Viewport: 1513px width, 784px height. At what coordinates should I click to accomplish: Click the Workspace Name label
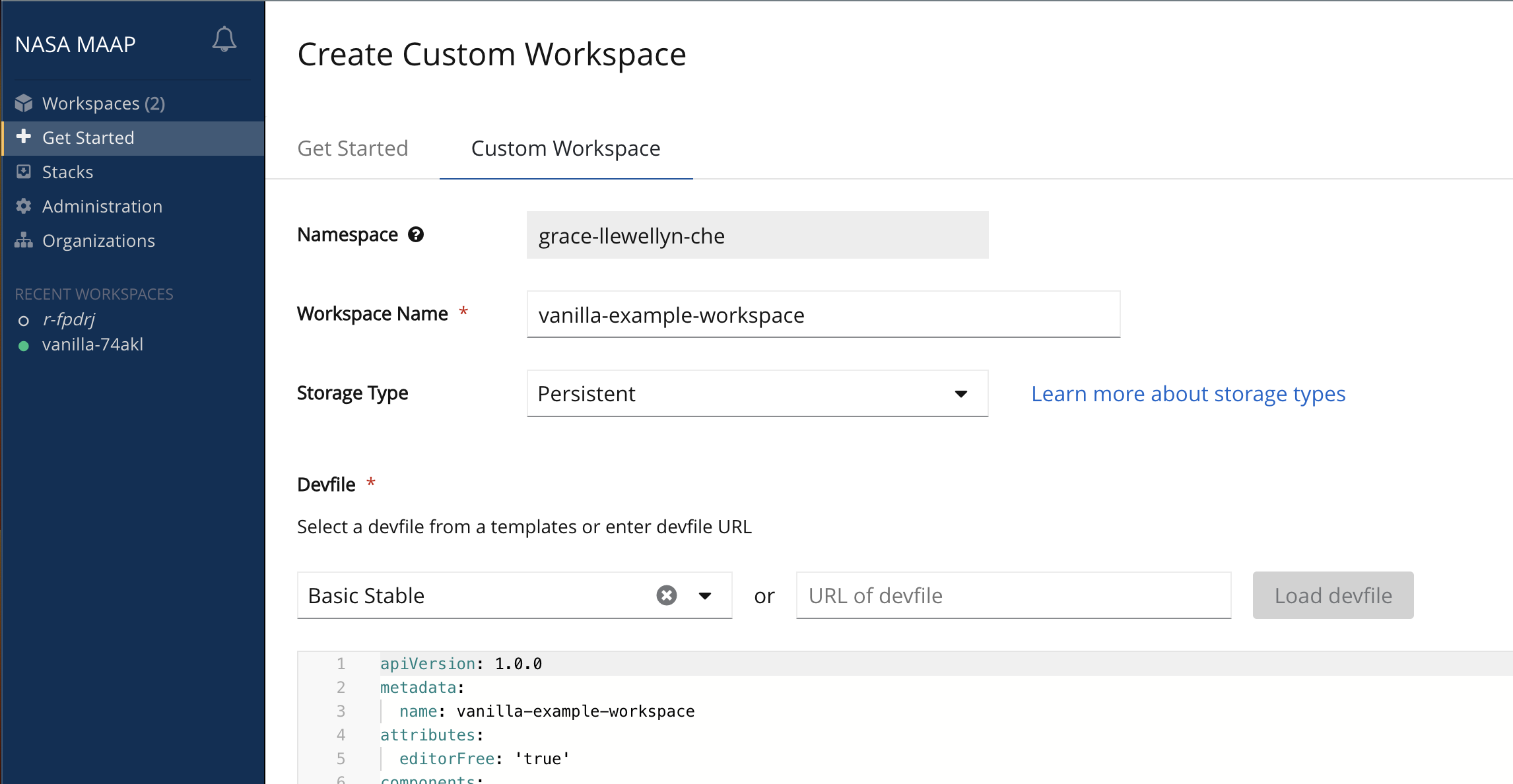(372, 314)
